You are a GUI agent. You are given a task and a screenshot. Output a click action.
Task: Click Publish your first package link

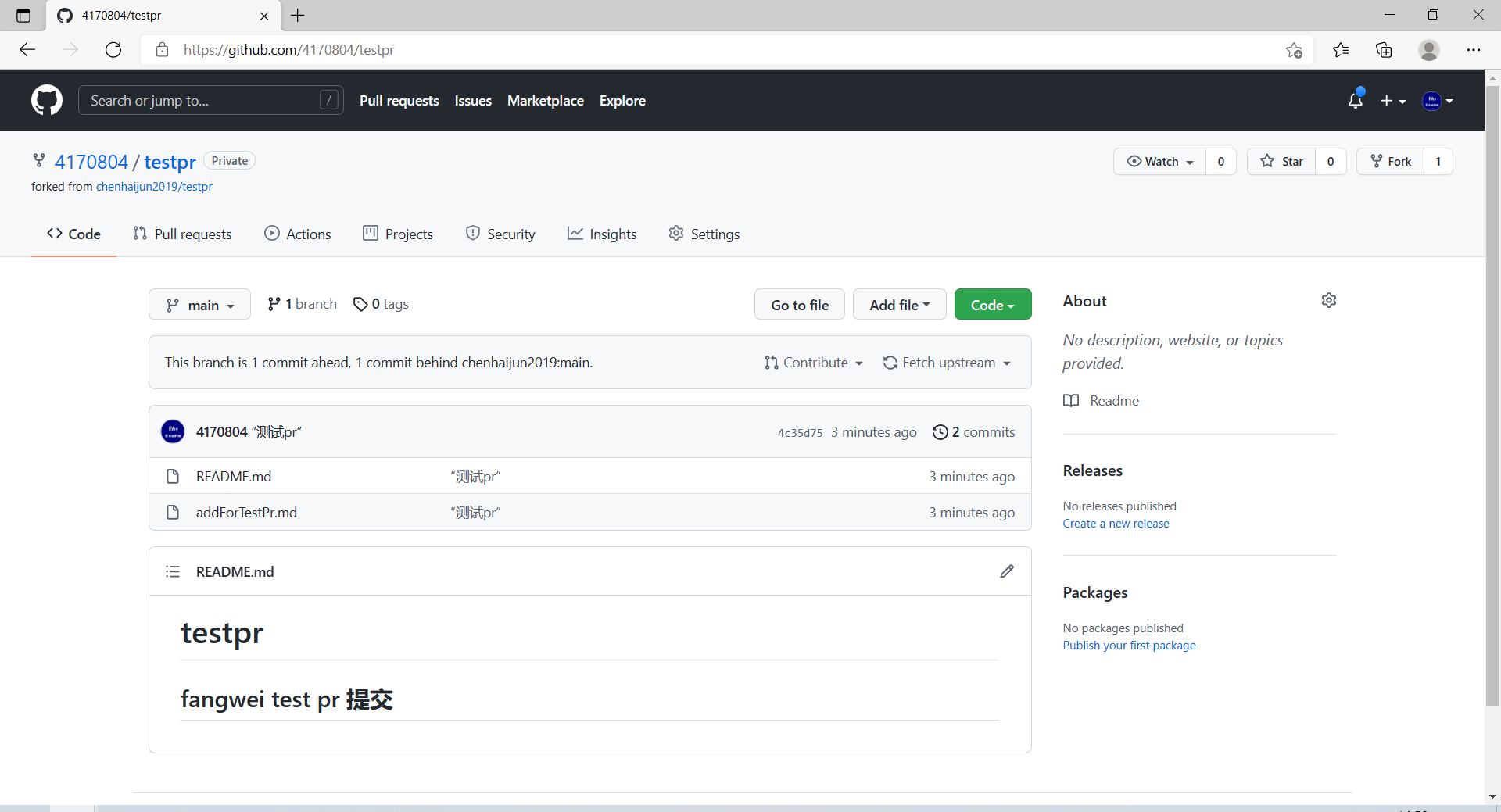[1129, 646]
